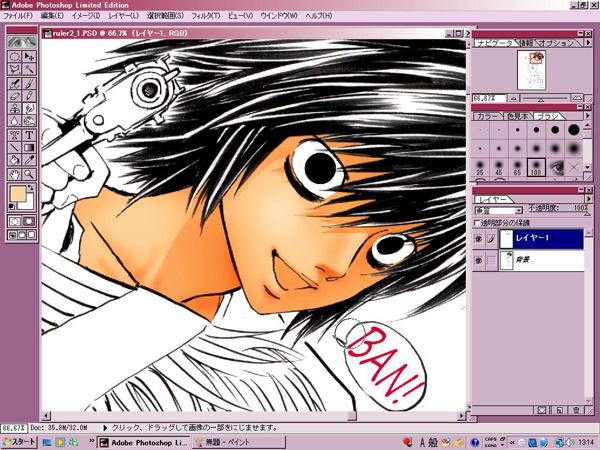Reset to default black and white colors

click(x=11, y=207)
